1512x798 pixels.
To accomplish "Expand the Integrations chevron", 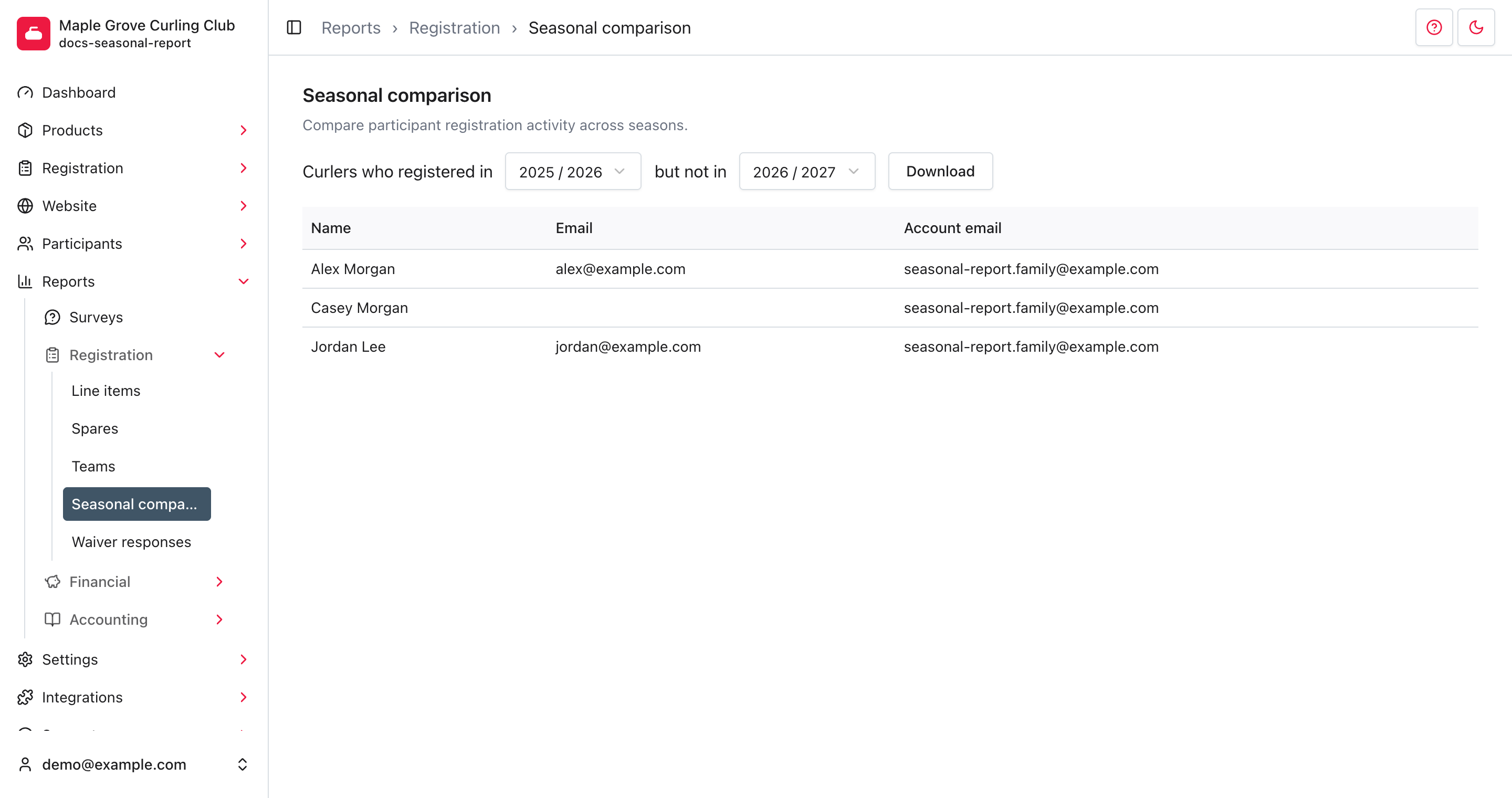I will [244, 697].
